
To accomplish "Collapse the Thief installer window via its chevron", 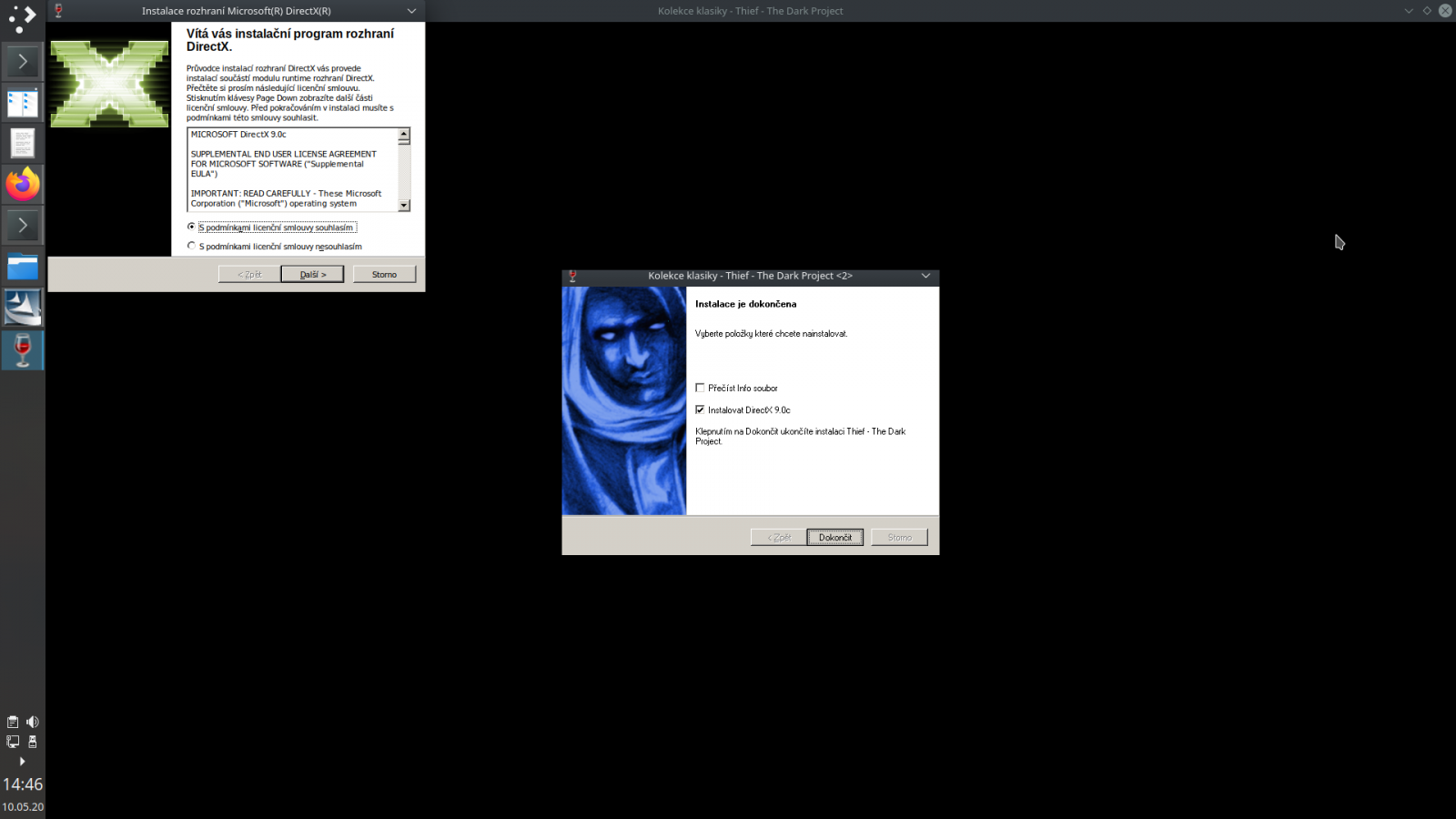I will tap(925, 276).
